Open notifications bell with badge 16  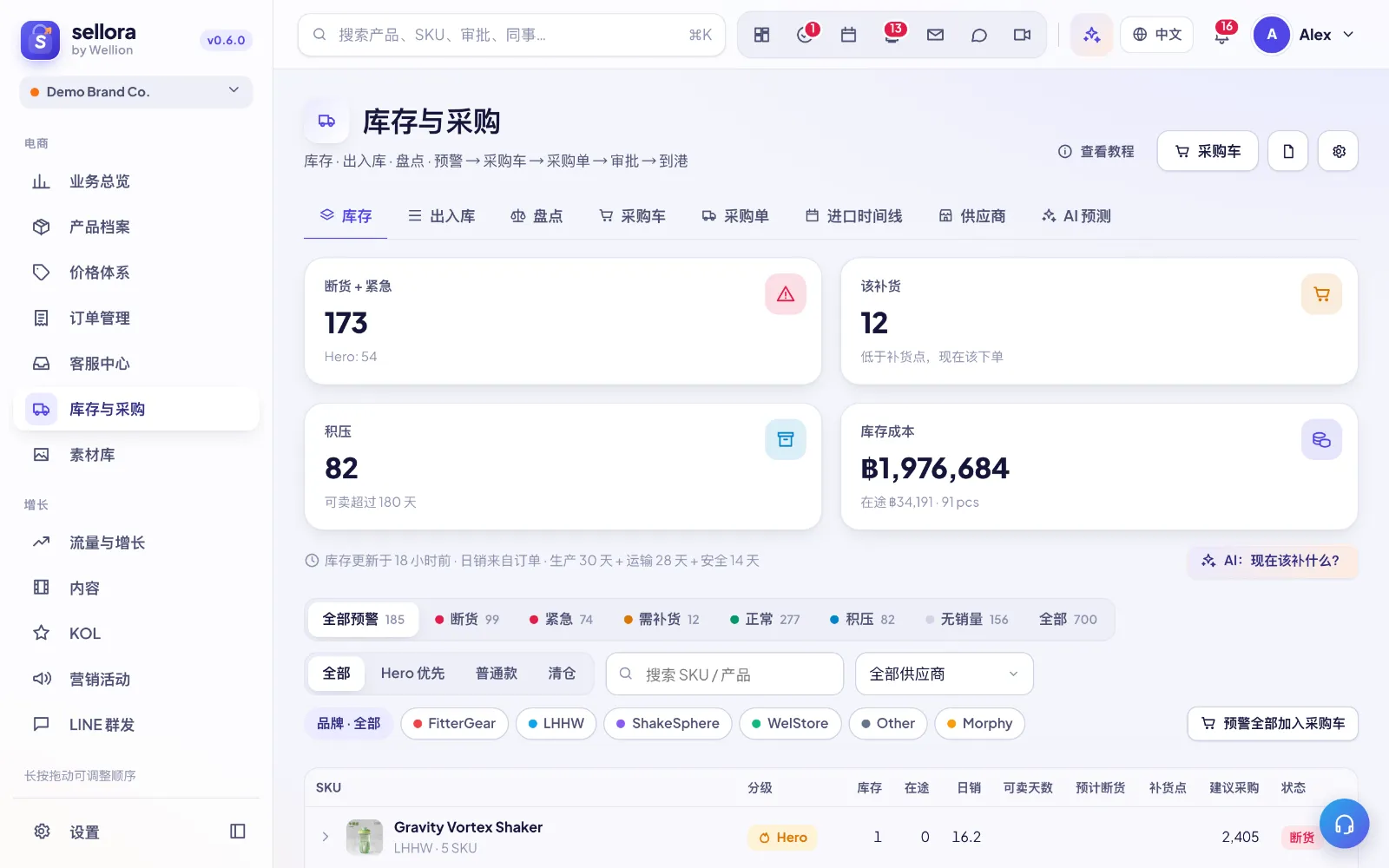tap(1221, 35)
